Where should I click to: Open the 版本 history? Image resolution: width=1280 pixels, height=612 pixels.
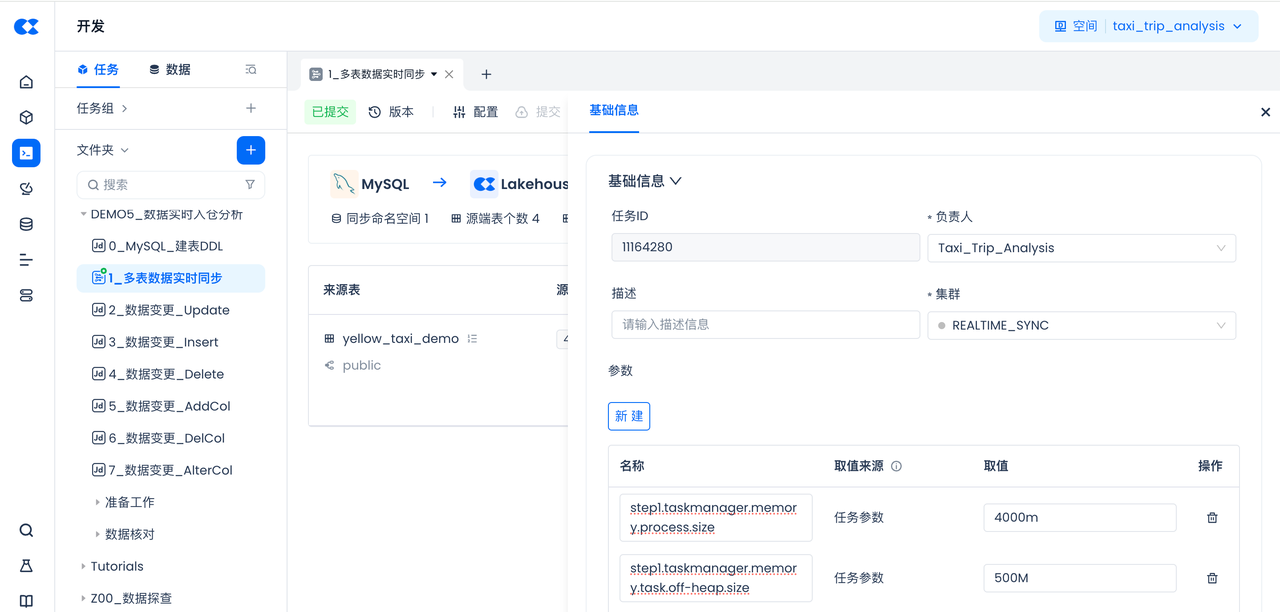[391, 112]
